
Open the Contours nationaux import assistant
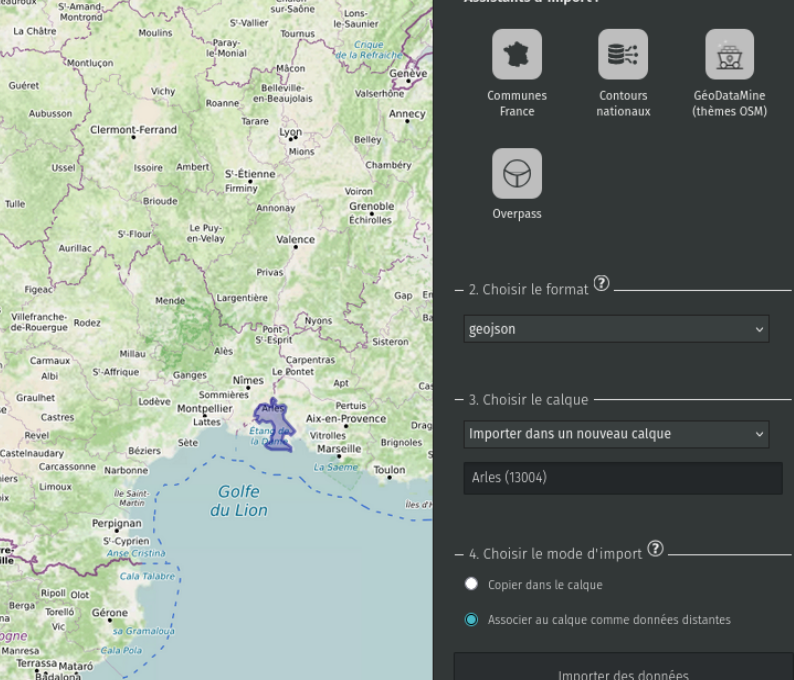[623, 55]
